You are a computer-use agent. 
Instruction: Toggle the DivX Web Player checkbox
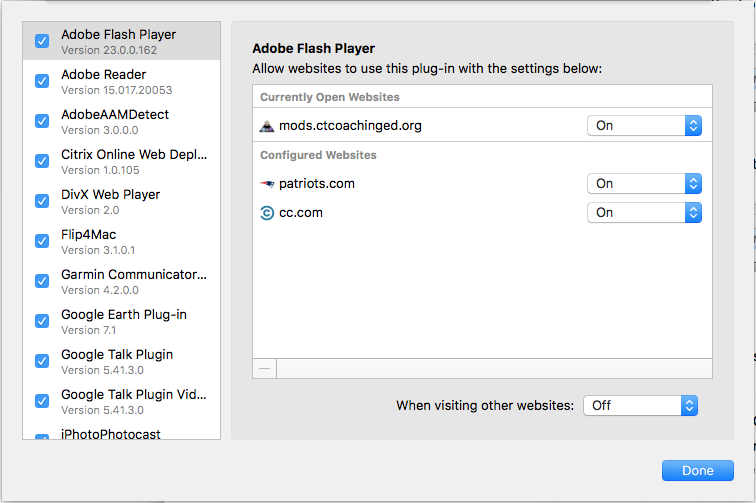pos(42,201)
